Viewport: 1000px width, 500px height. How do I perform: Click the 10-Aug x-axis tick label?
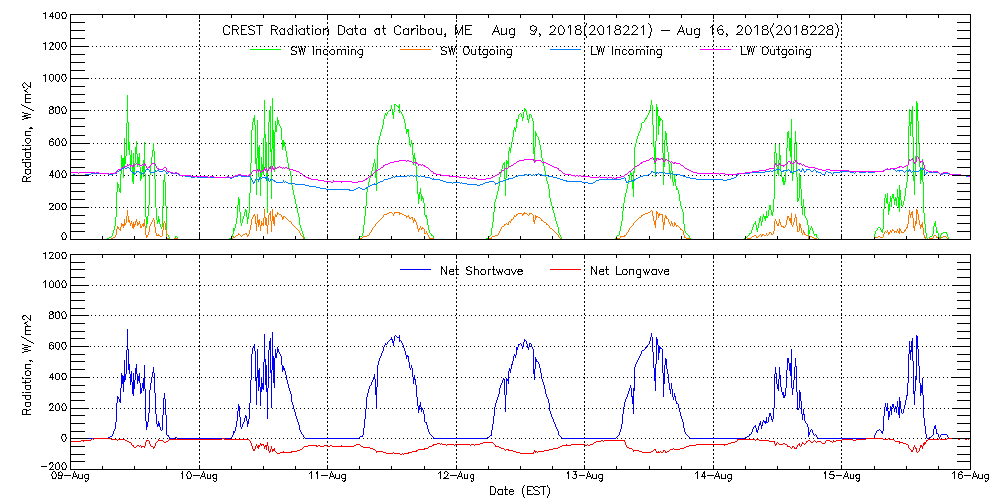[x=201, y=479]
